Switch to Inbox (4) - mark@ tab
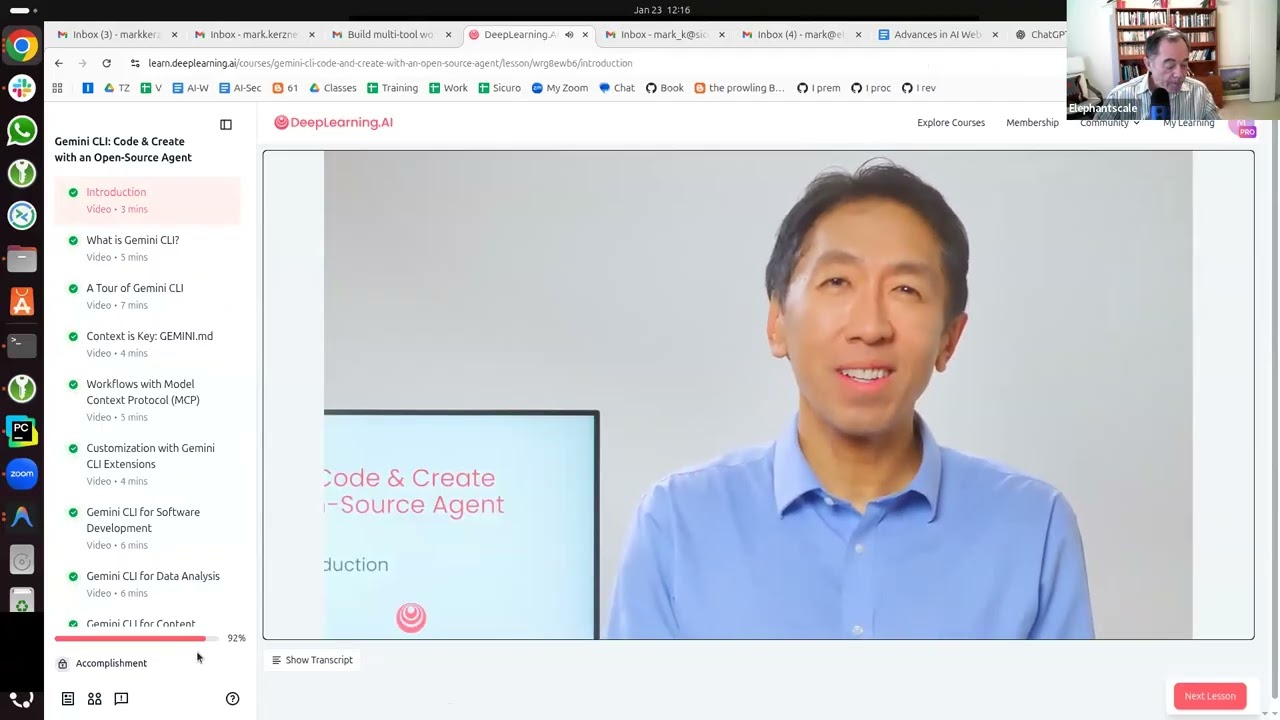Viewport: 1280px width, 720px height. tap(801, 35)
